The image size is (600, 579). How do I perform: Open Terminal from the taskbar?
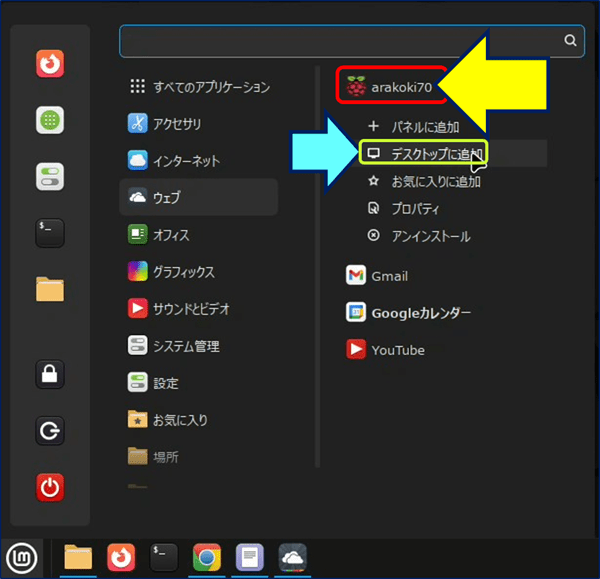164,557
